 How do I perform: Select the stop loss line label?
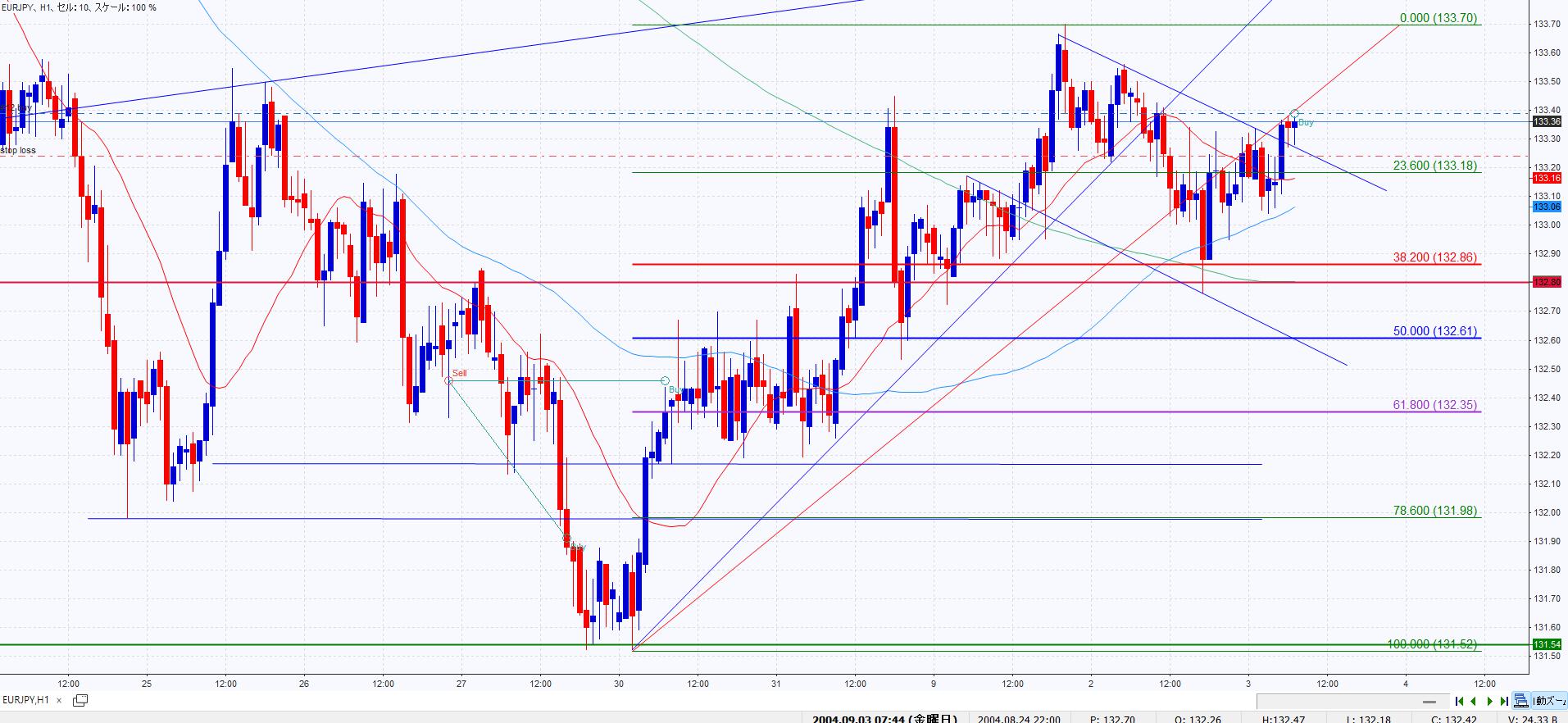pyautogui.click(x=18, y=150)
